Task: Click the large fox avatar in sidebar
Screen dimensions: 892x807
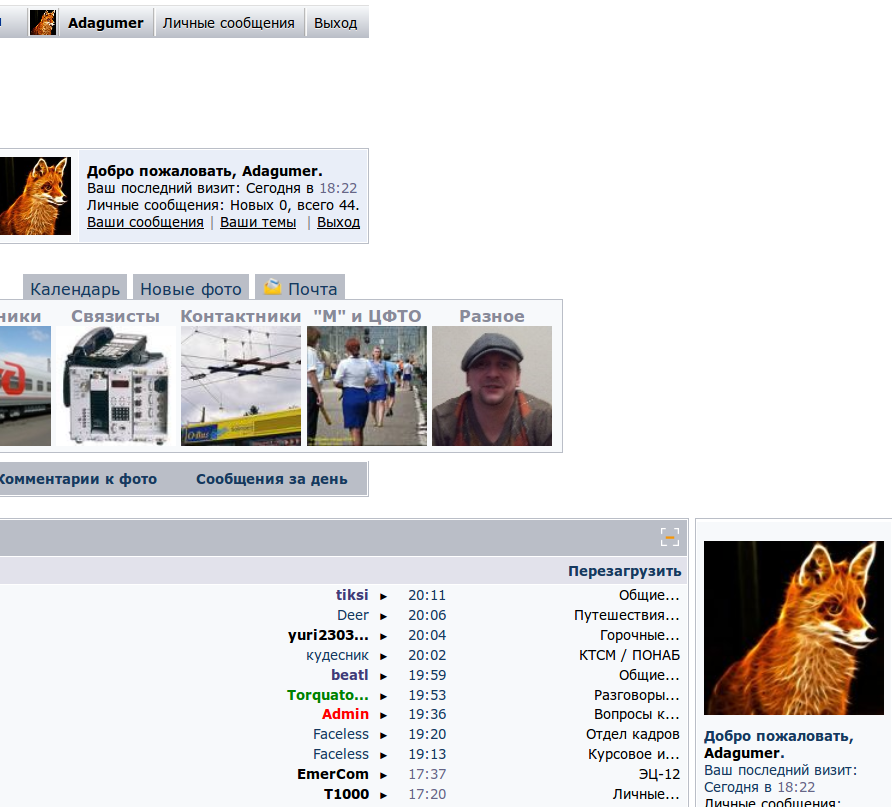Action: pos(794,628)
